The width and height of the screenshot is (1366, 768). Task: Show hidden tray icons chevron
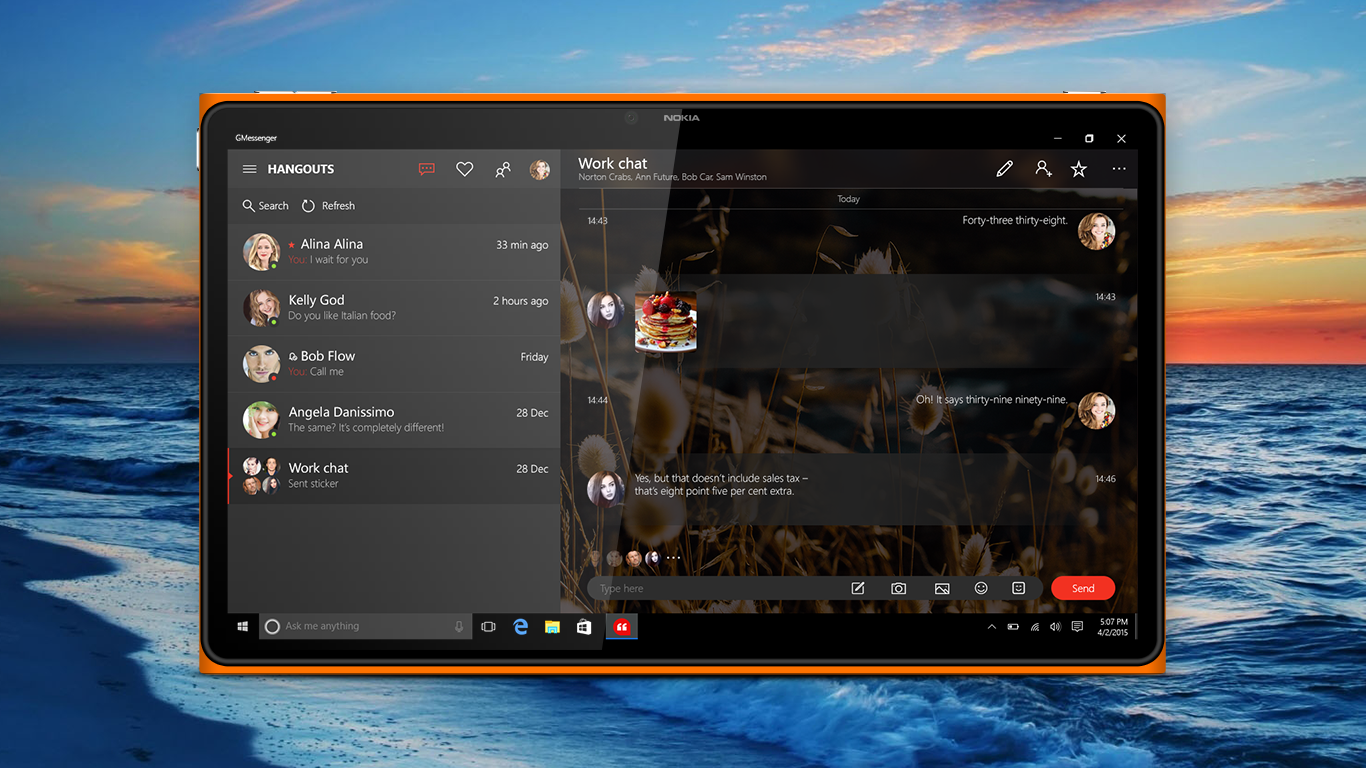click(991, 627)
